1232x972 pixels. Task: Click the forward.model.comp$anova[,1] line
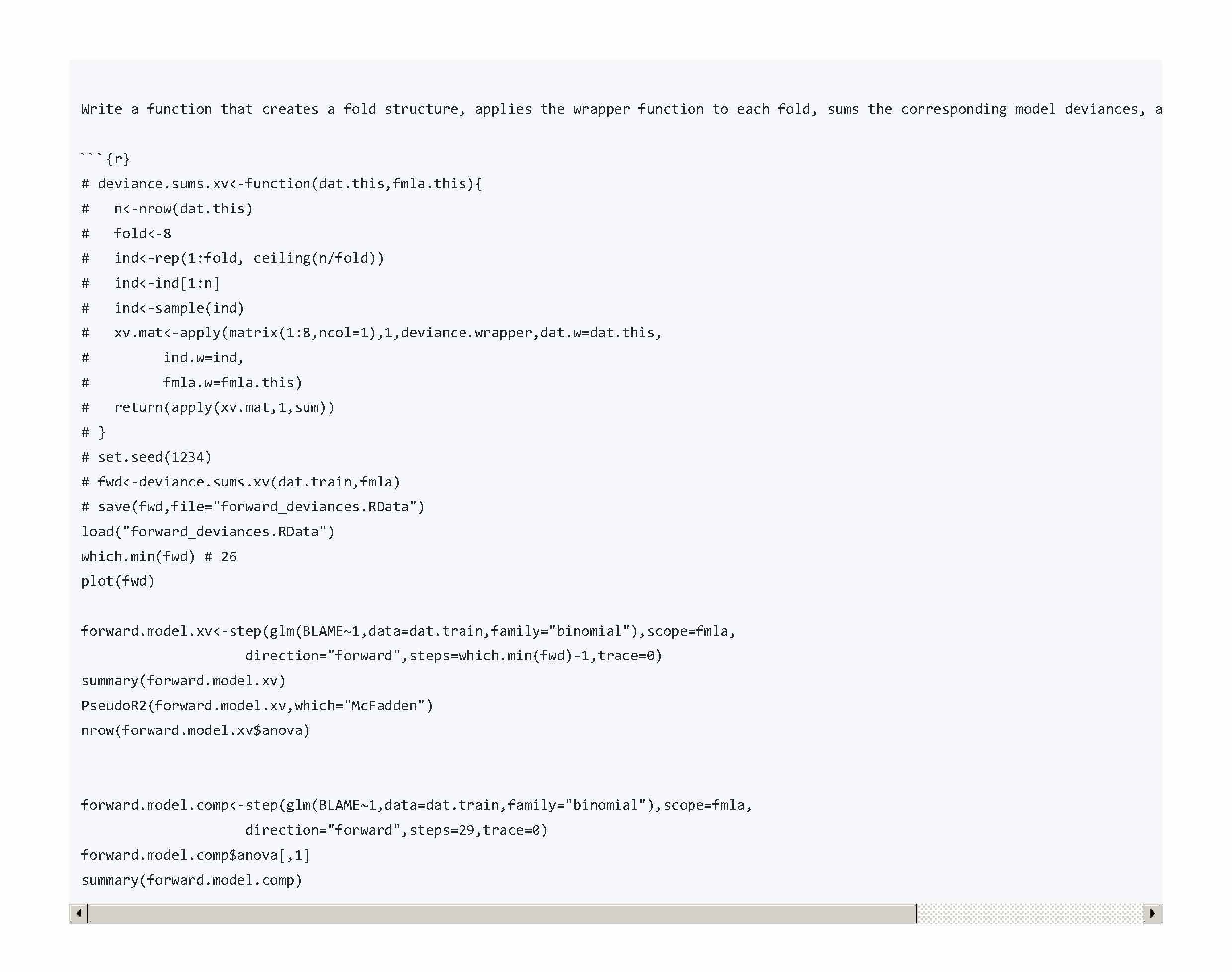(x=196, y=855)
